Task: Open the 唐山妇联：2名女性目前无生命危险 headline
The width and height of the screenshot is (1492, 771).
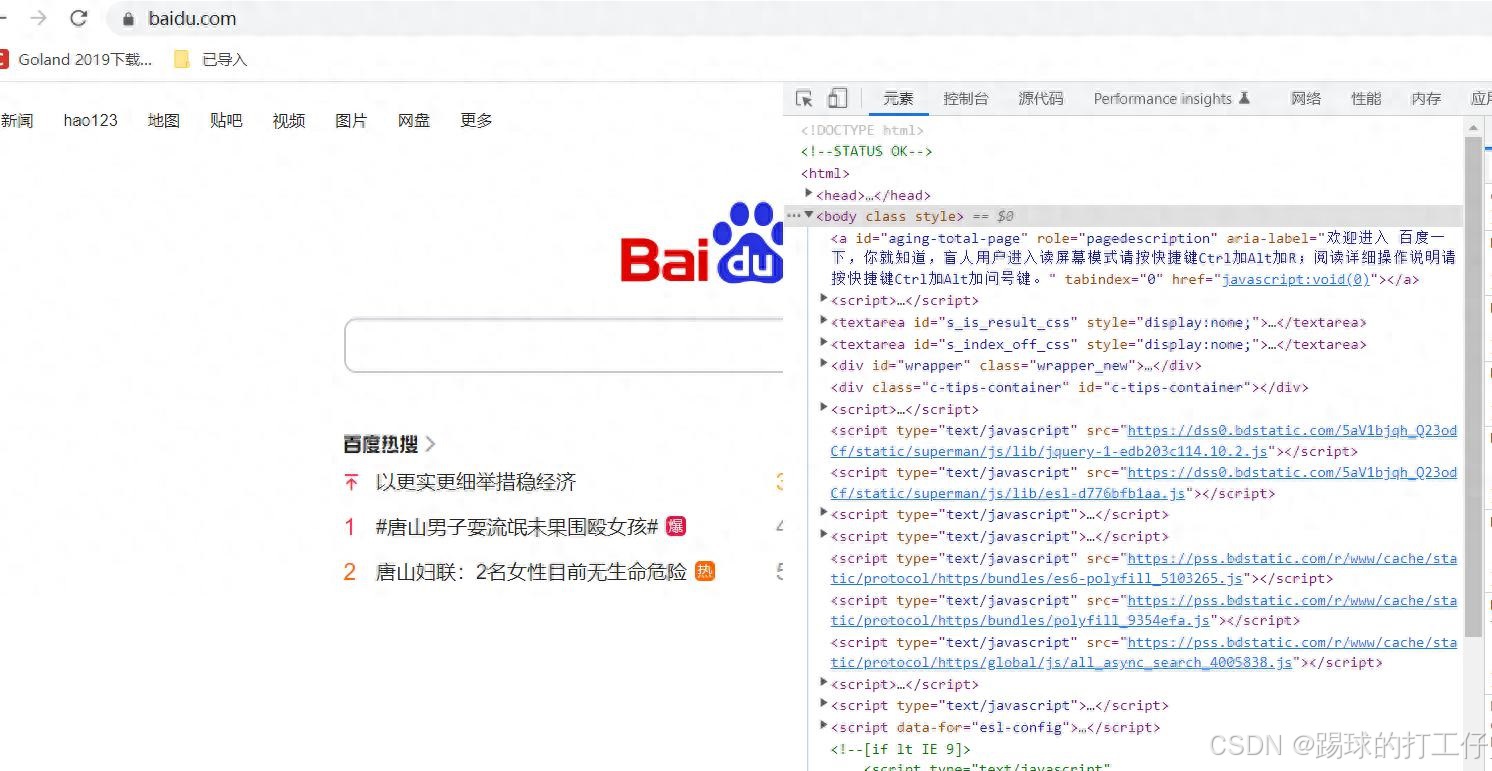Action: pos(531,571)
